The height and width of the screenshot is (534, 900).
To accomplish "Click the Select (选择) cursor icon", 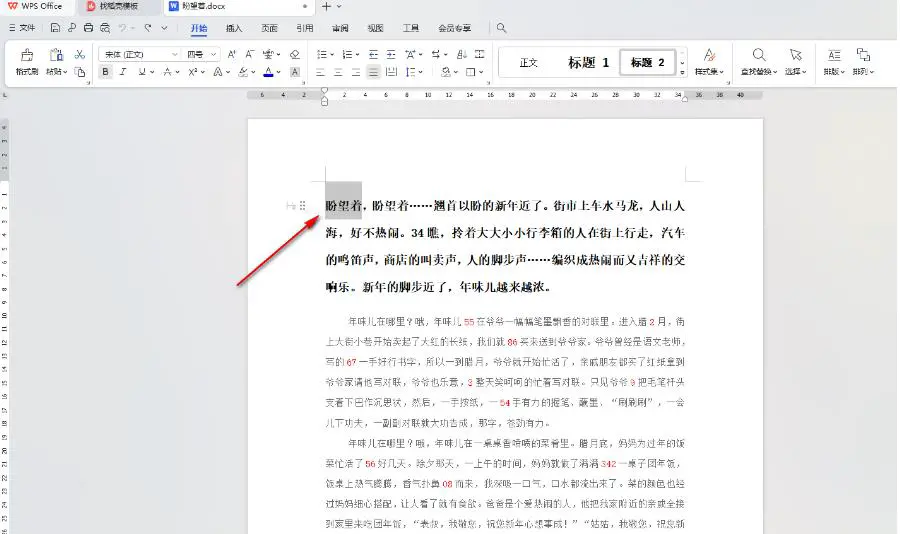I will click(x=796, y=55).
